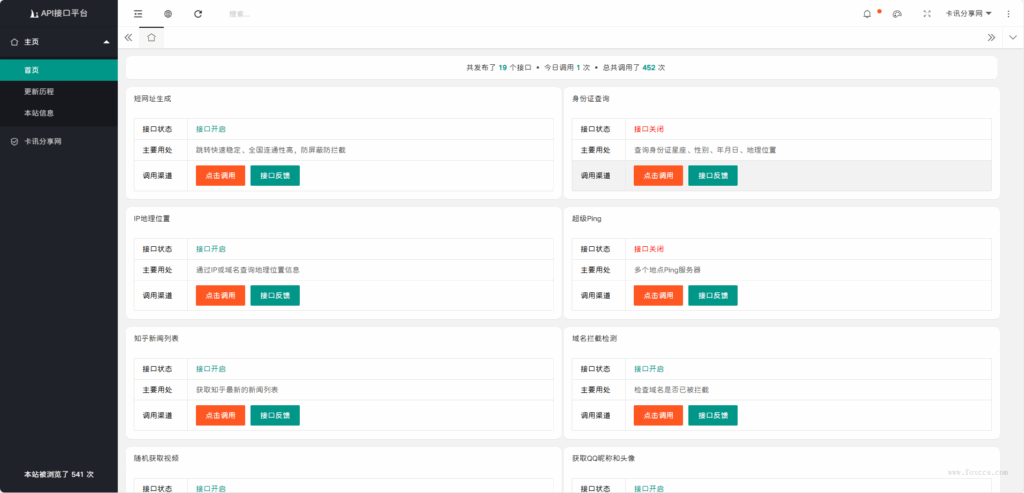The height and width of the screenshot is (493, 1024).
Task: Collapse the 主页 sidebar menu
Action: 59,42
